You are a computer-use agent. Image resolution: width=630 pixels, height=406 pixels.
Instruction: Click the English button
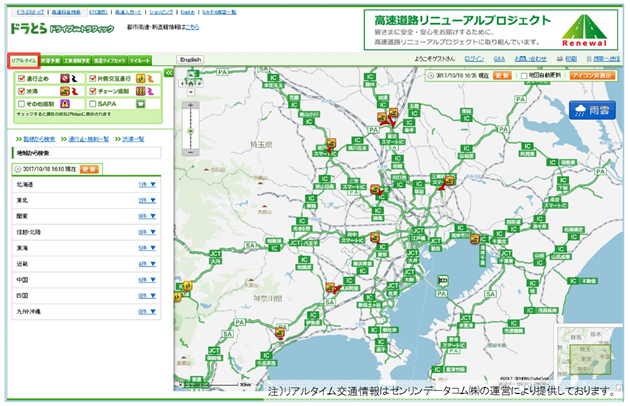(190, 60)
